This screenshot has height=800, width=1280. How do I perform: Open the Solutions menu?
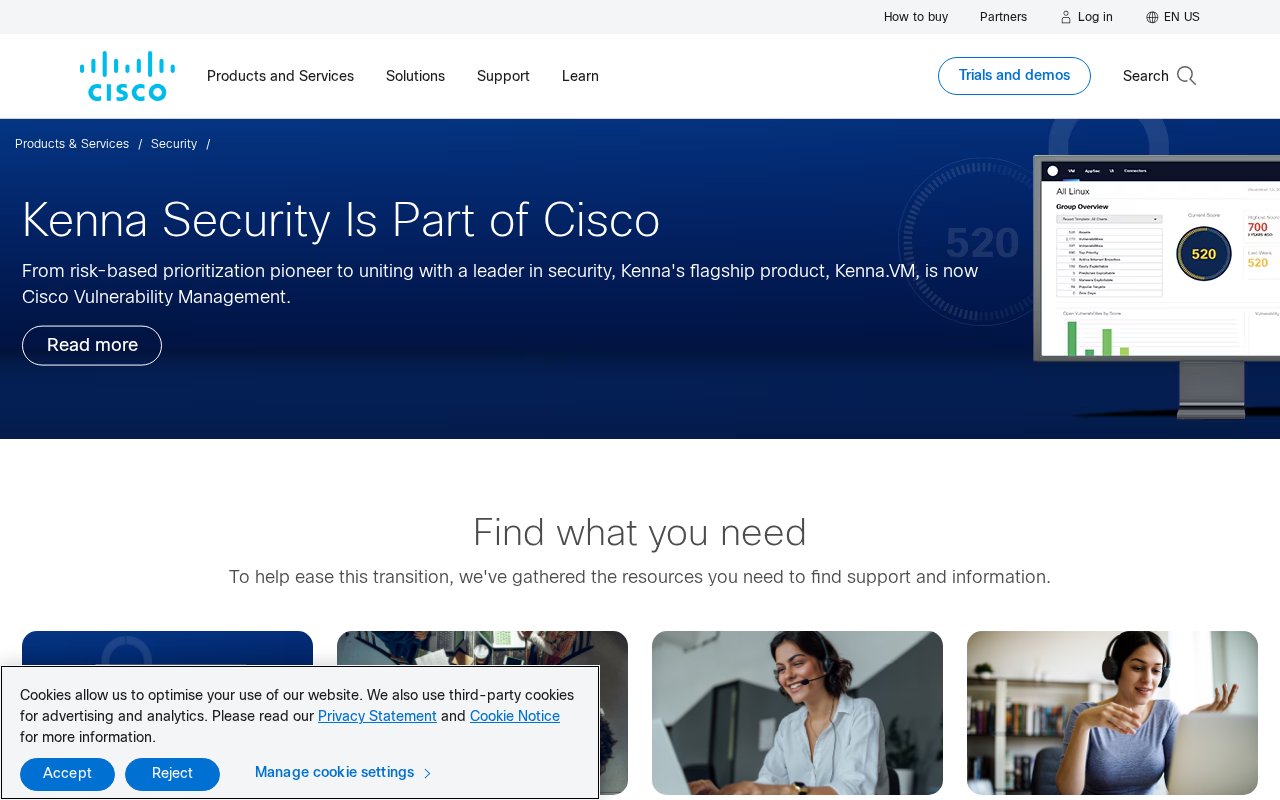415,76
